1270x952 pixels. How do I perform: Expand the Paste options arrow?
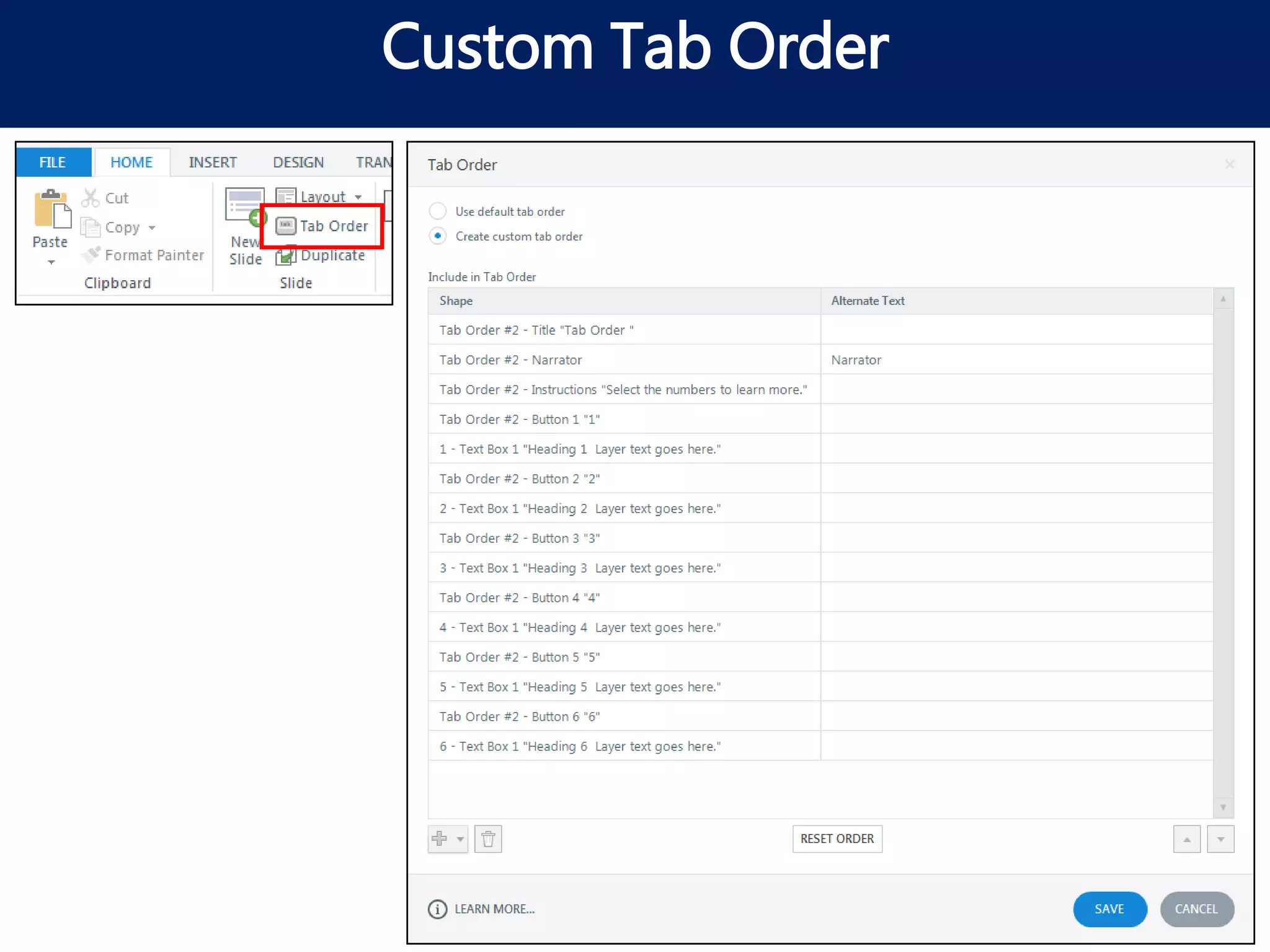click(x=51, y=262)
